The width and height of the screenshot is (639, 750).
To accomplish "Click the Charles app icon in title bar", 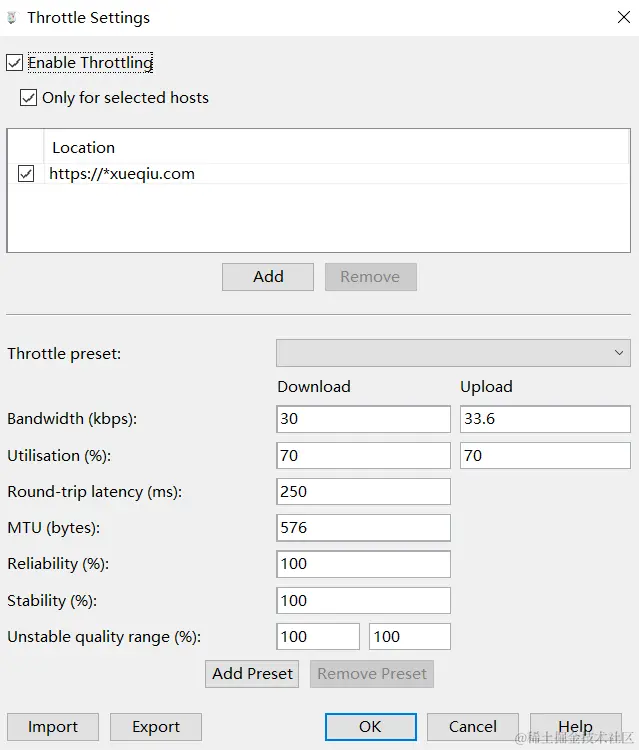I will tap(12, 18).
